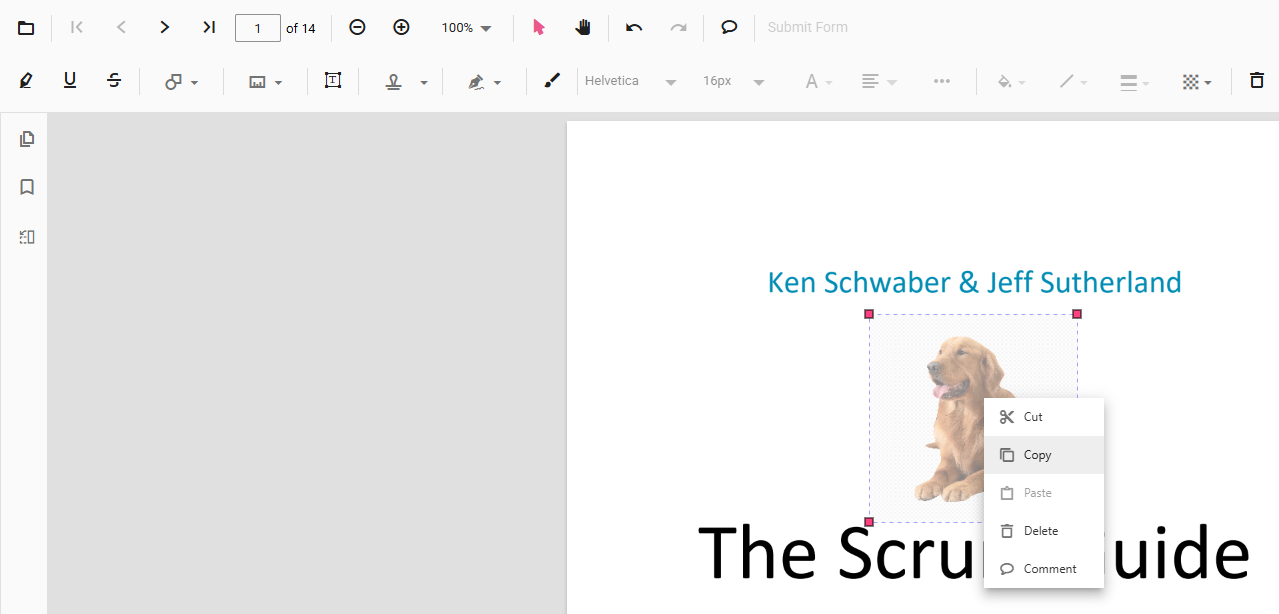The image size is (1279, 614).
Task: Select the ink drawing brush tool
Action: tap(552, 81)
